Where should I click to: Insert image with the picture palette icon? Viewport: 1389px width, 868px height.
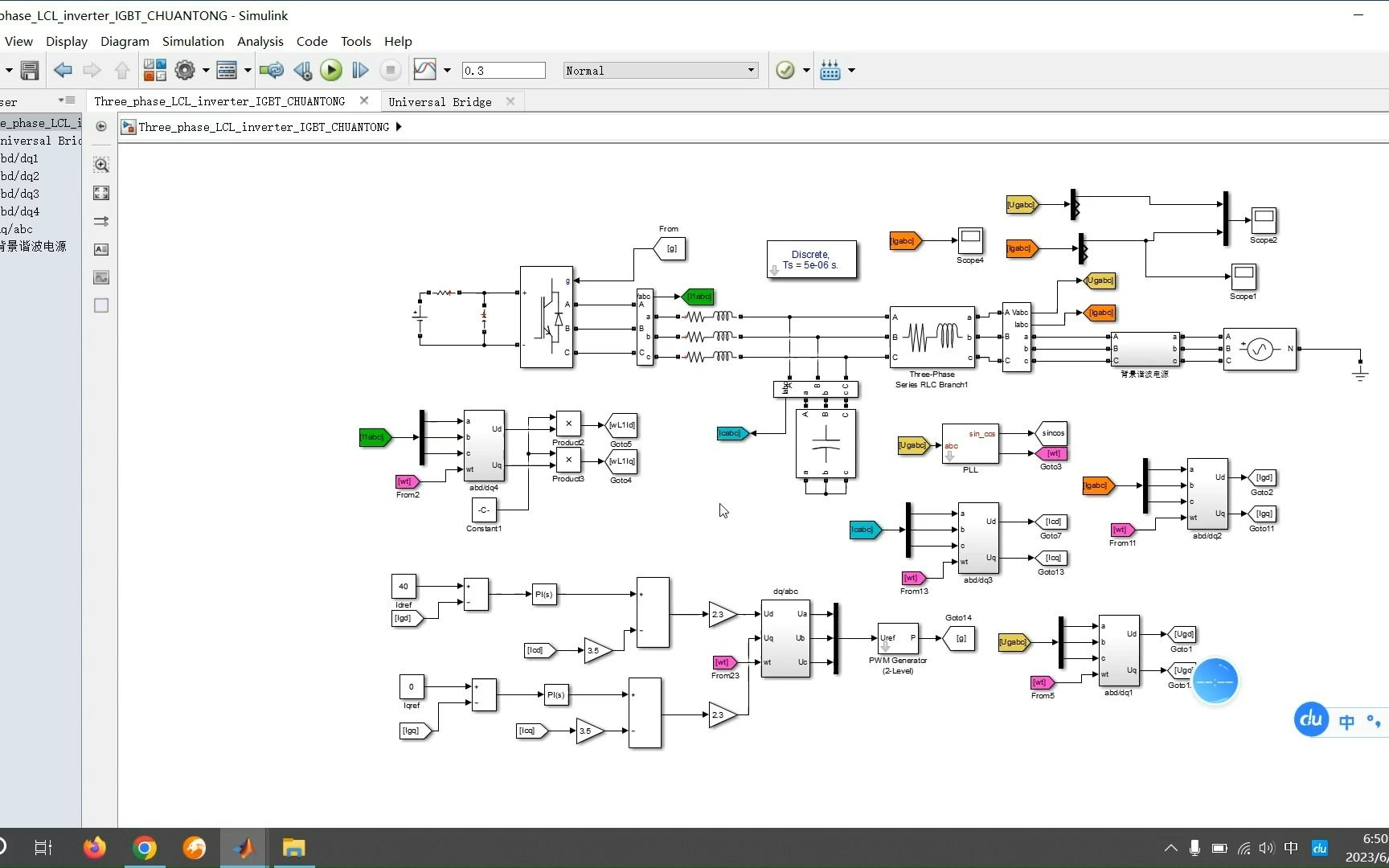(x=101, y=277)
